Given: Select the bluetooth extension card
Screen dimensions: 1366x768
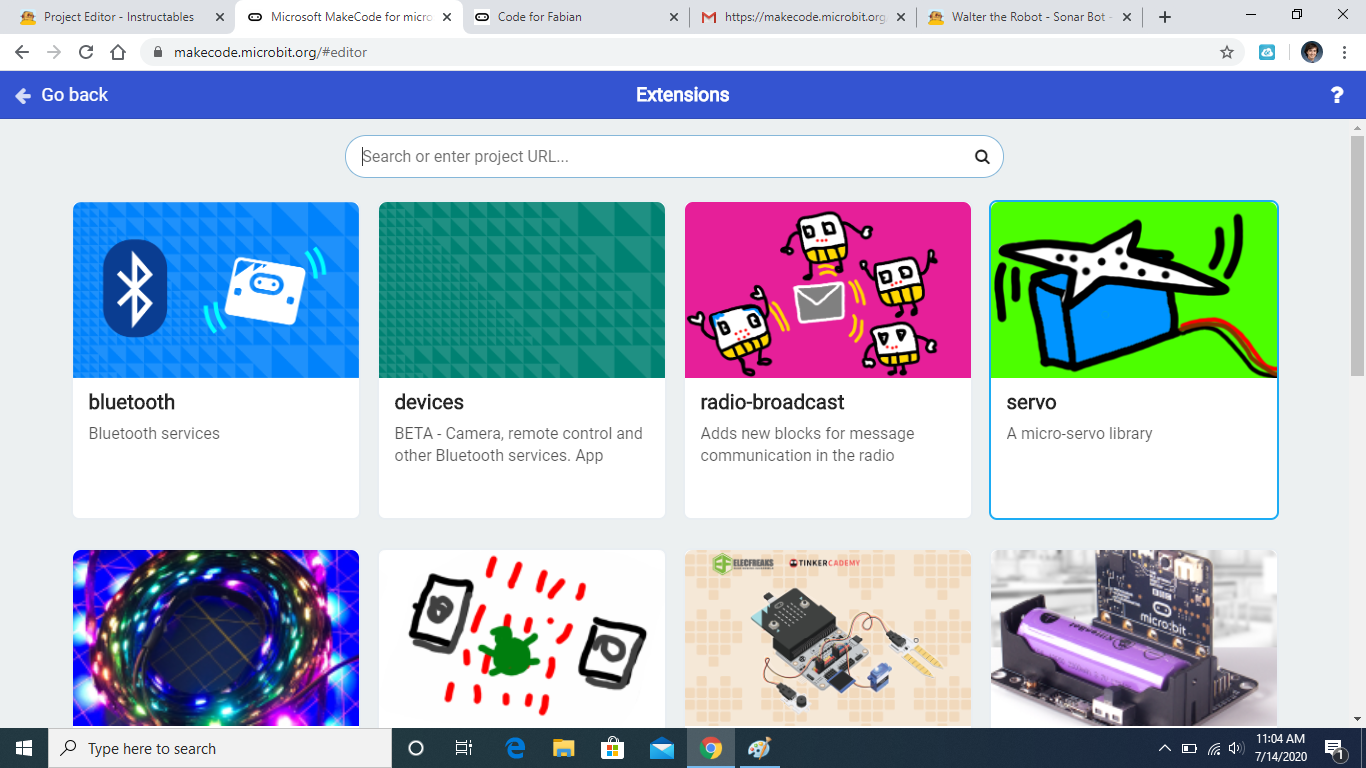Looking at the screenshot, I should (216, 360).
